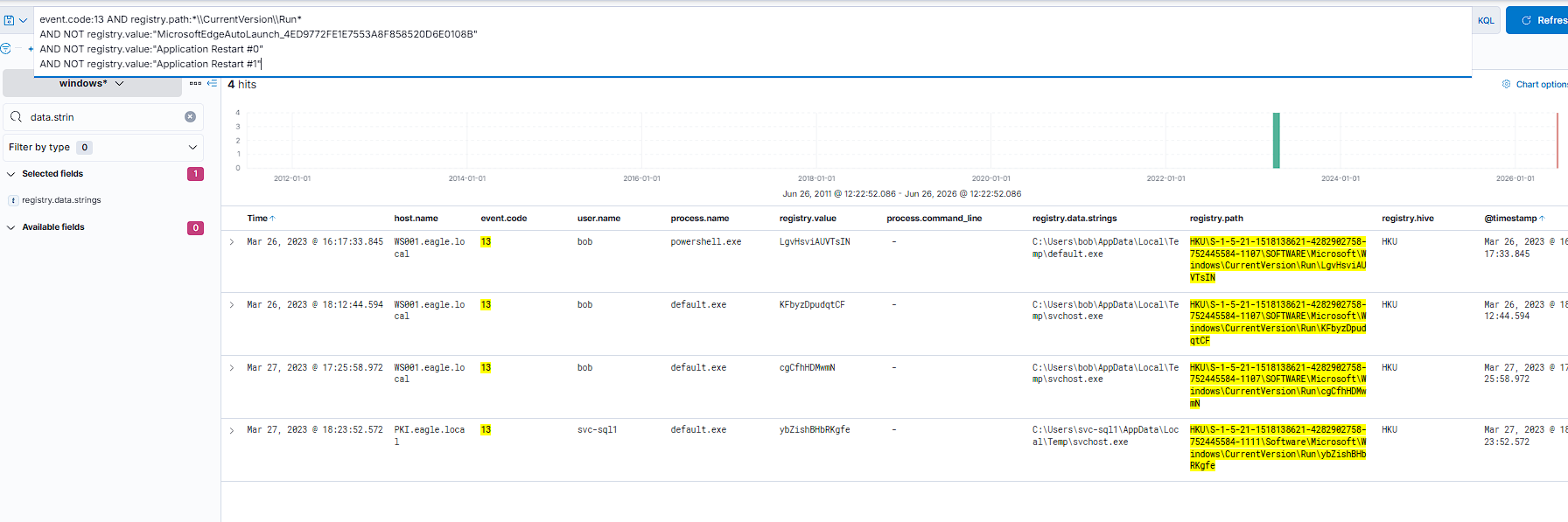Click the default.exe path in first row
Viewport: 1568px width, 522px height.
click(x=1105, y=248)
